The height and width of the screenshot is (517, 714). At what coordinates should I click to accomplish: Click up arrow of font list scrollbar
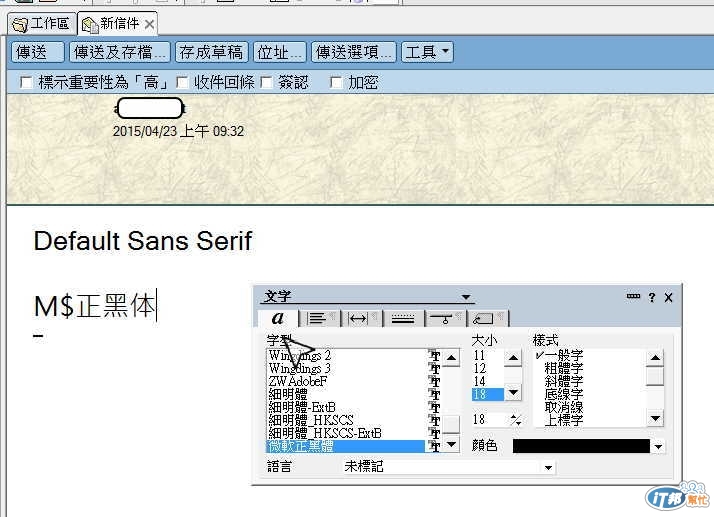[451, 358]
